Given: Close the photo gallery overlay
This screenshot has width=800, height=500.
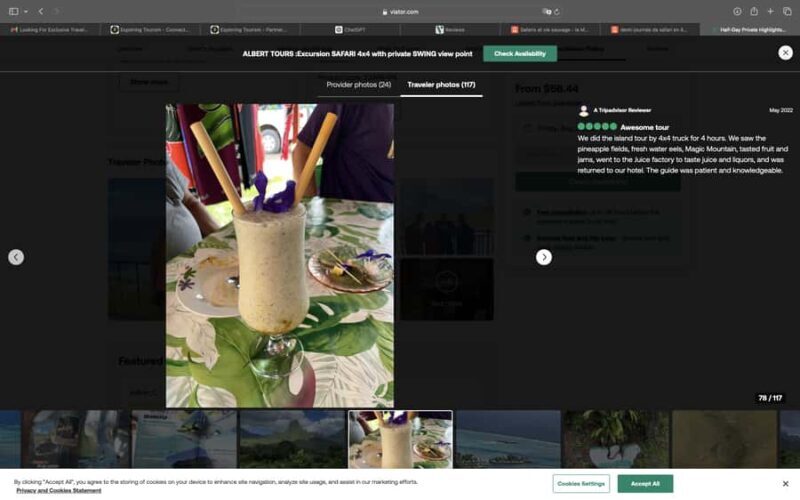Looking at the screenshot, I should click(x=785, y=53).
